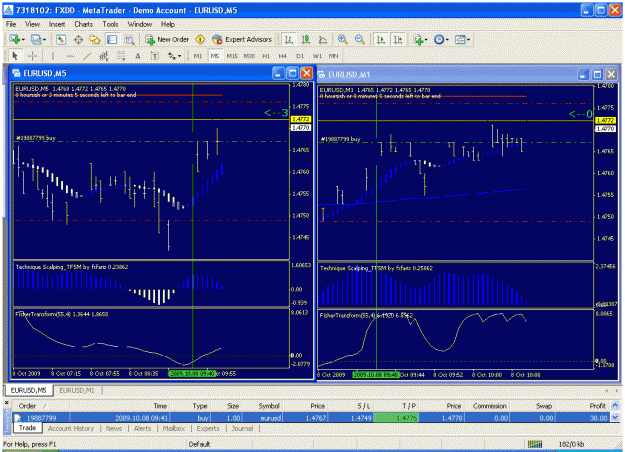This screenshot has height=452, width=625.
Task: Launch MetaEditor yellow diamond icon
Action: click(200, 39)
